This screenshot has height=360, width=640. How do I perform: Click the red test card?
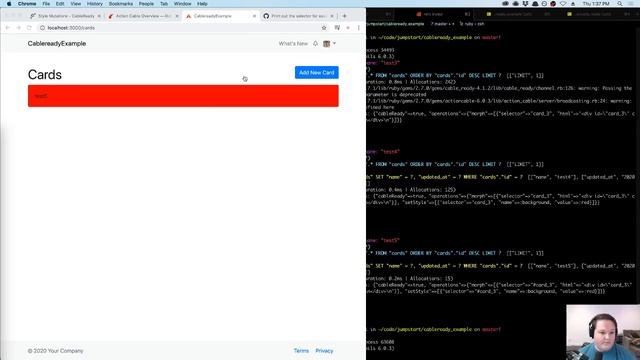tap(183, 96)
